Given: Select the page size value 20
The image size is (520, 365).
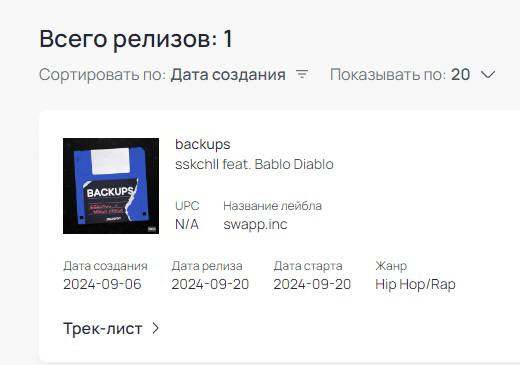Looking at the screenshot, I should click(460, 74).
